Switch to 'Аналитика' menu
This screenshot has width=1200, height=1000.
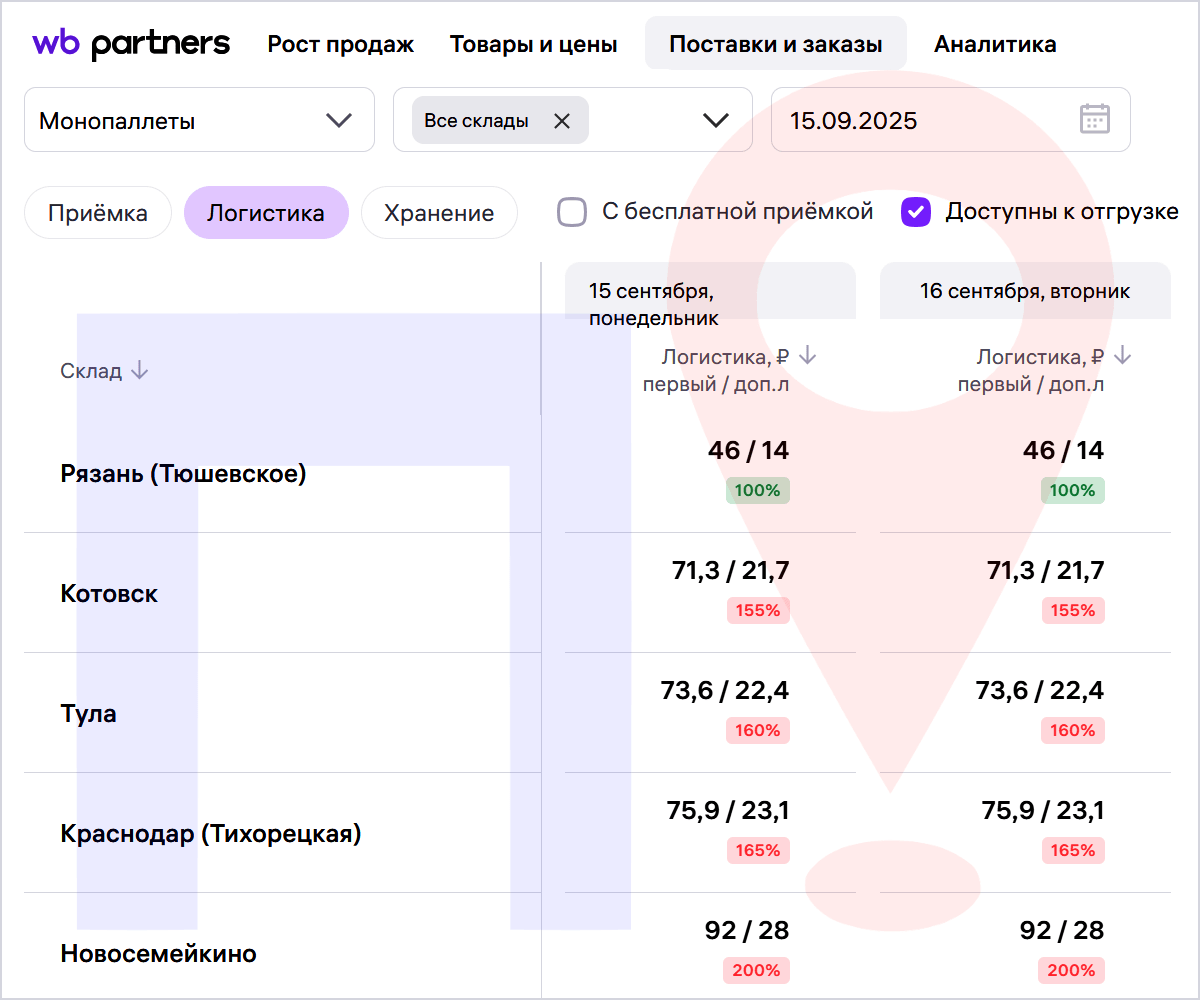coord(994,44)
